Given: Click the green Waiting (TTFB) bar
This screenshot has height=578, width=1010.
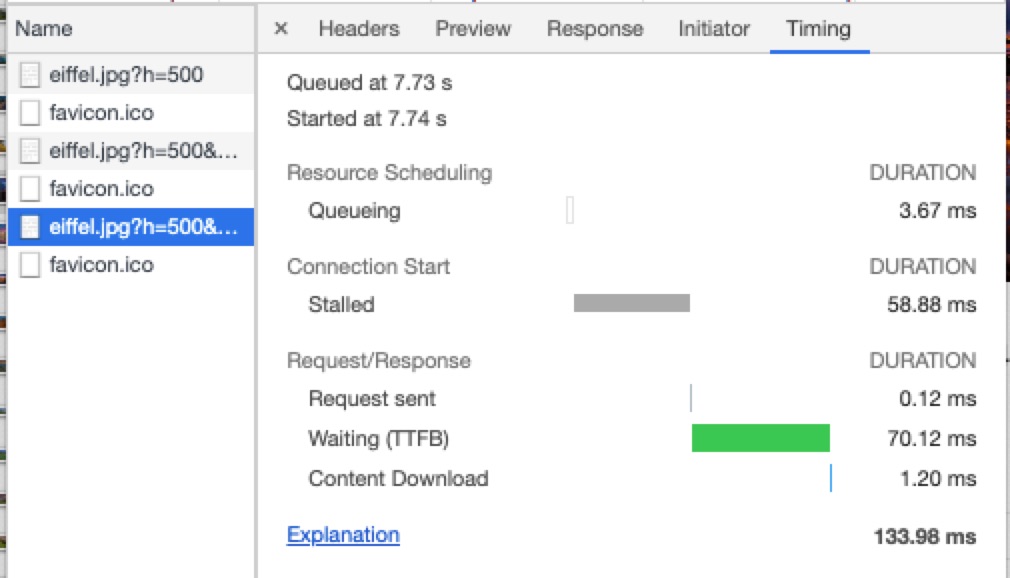Looking at the screenshot, I should (760, 438).
